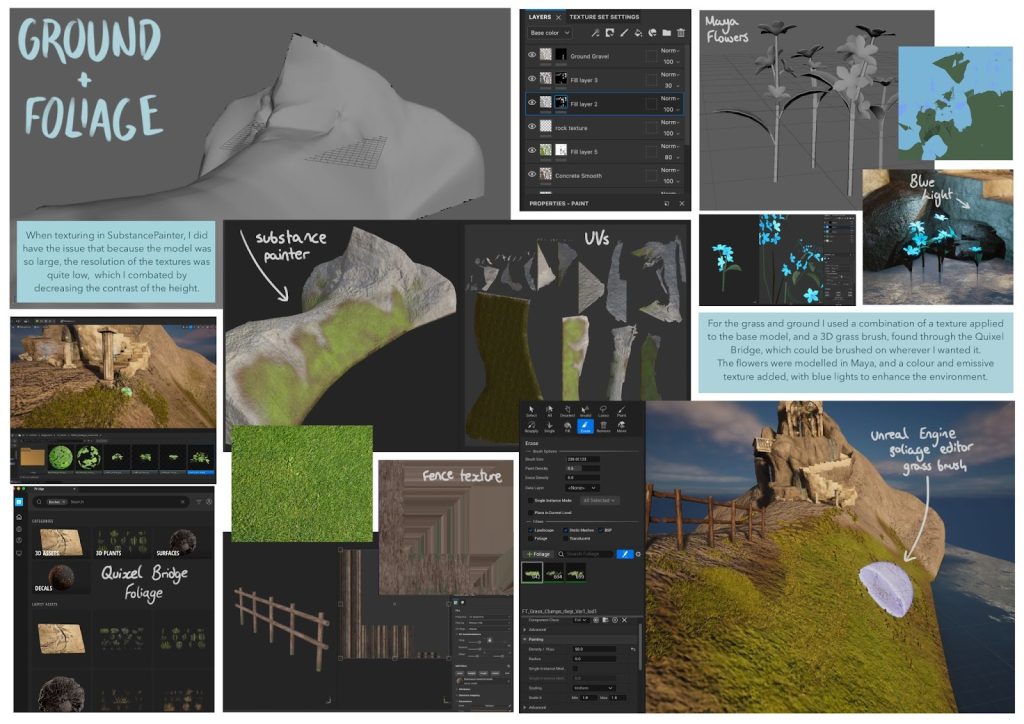This screenshot has width=1024, height=724.
Task: Toggle visibility of rock texture layer
Action: click(x=532, y=126)
